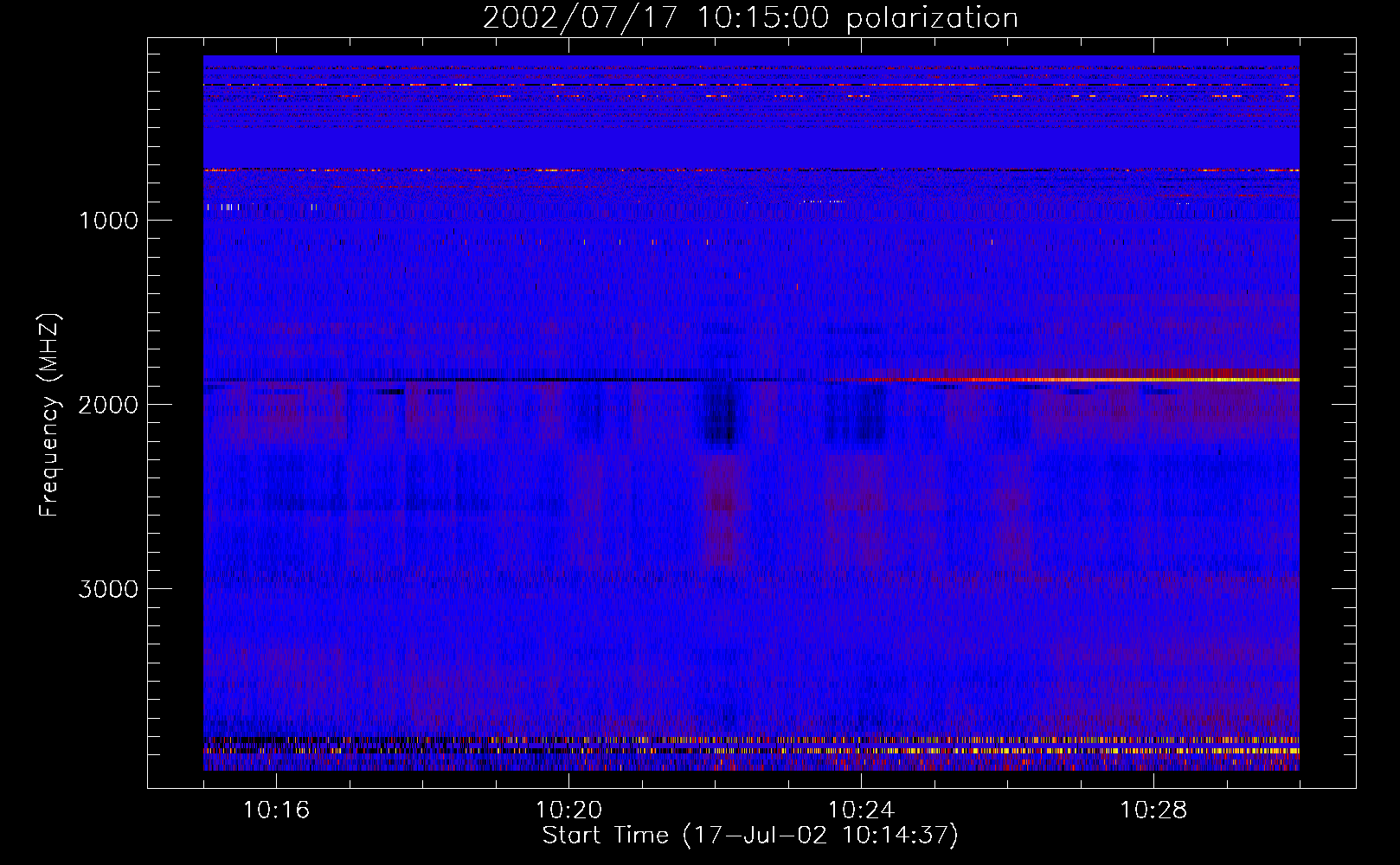
Task: Click the 1000 frequency tick label
Action: tap(108, 221)
